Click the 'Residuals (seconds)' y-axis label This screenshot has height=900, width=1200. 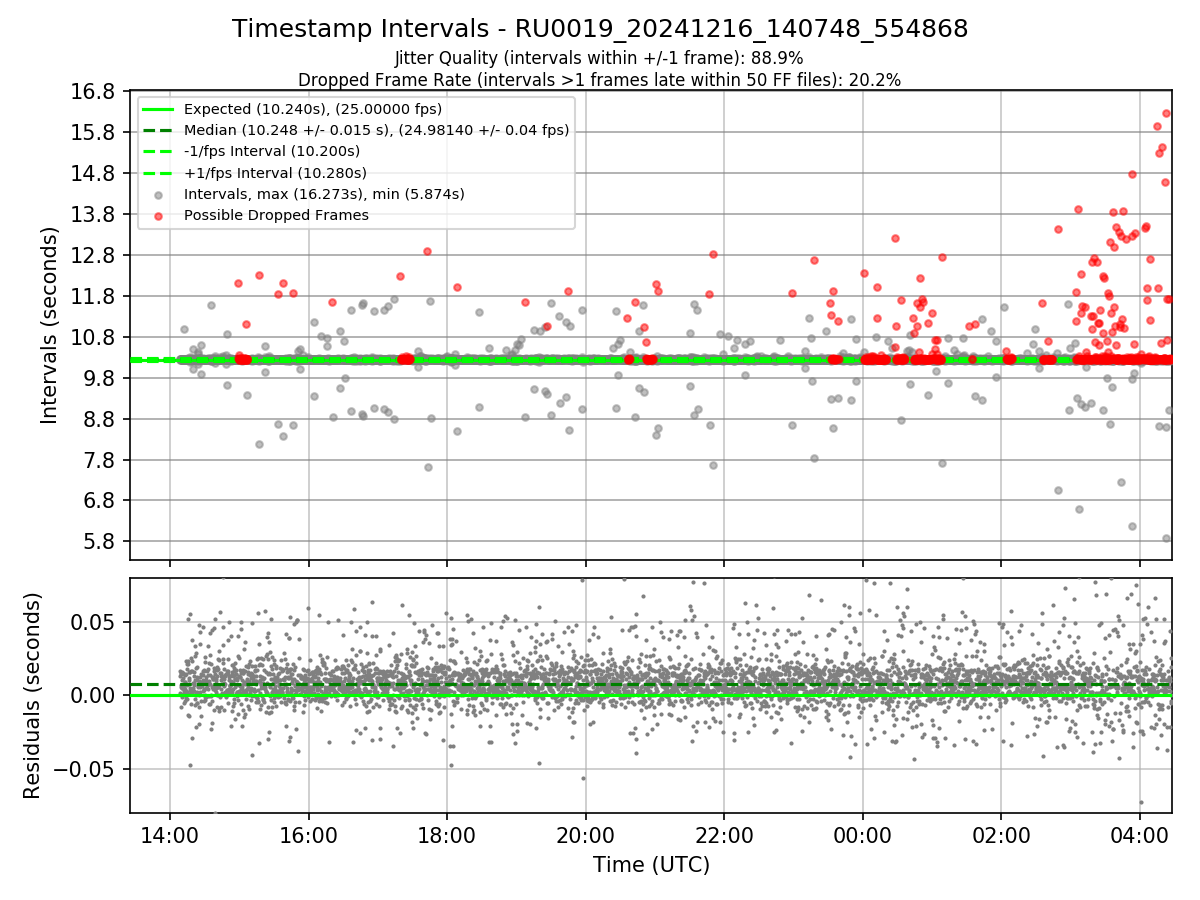click(32, 696)
